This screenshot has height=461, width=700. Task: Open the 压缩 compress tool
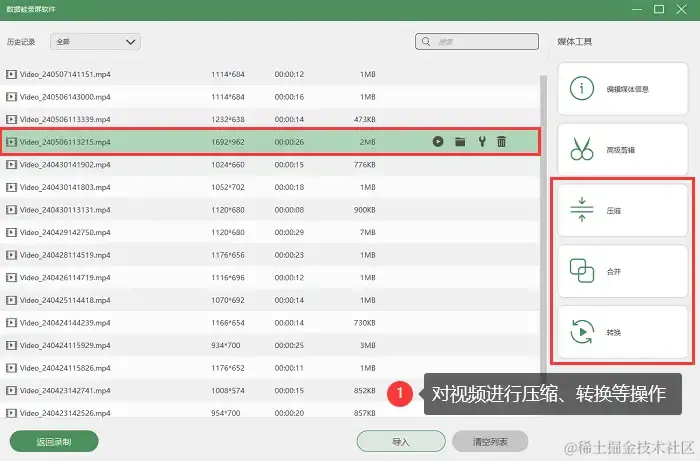(623, 210)
